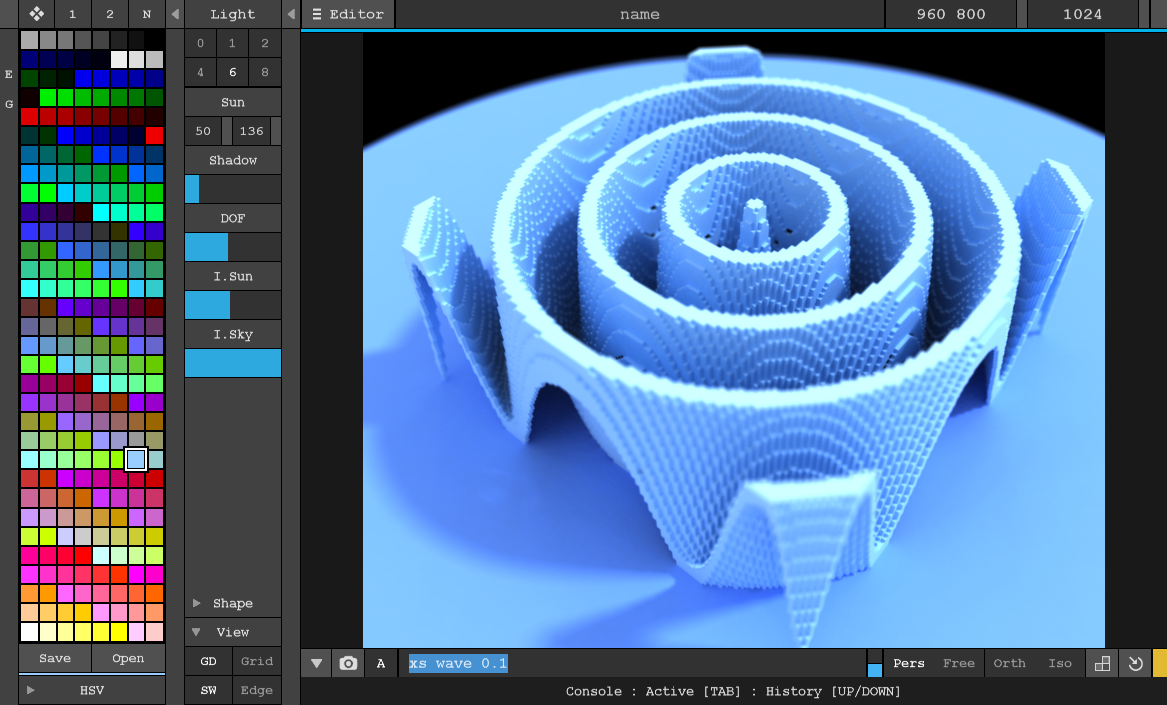Enable the Grid overlay

(x=257, y=661)
